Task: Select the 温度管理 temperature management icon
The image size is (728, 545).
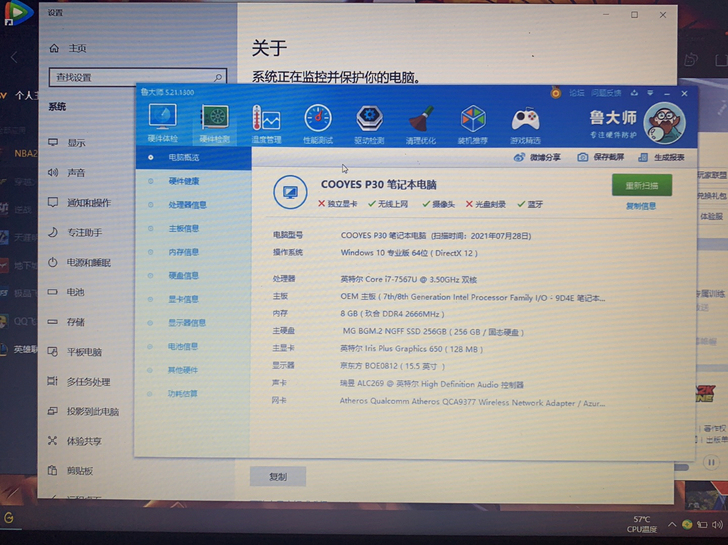Action: click(x=266, y=122)
